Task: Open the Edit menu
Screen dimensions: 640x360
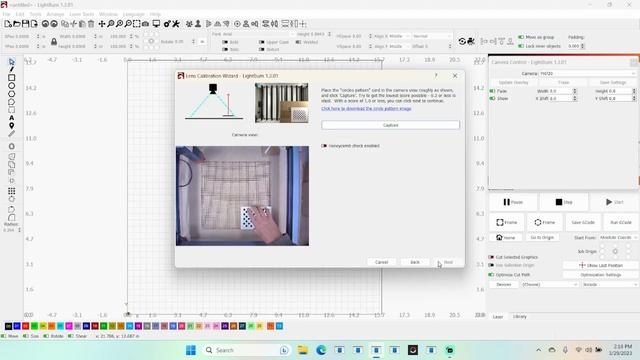Action: 20,14
